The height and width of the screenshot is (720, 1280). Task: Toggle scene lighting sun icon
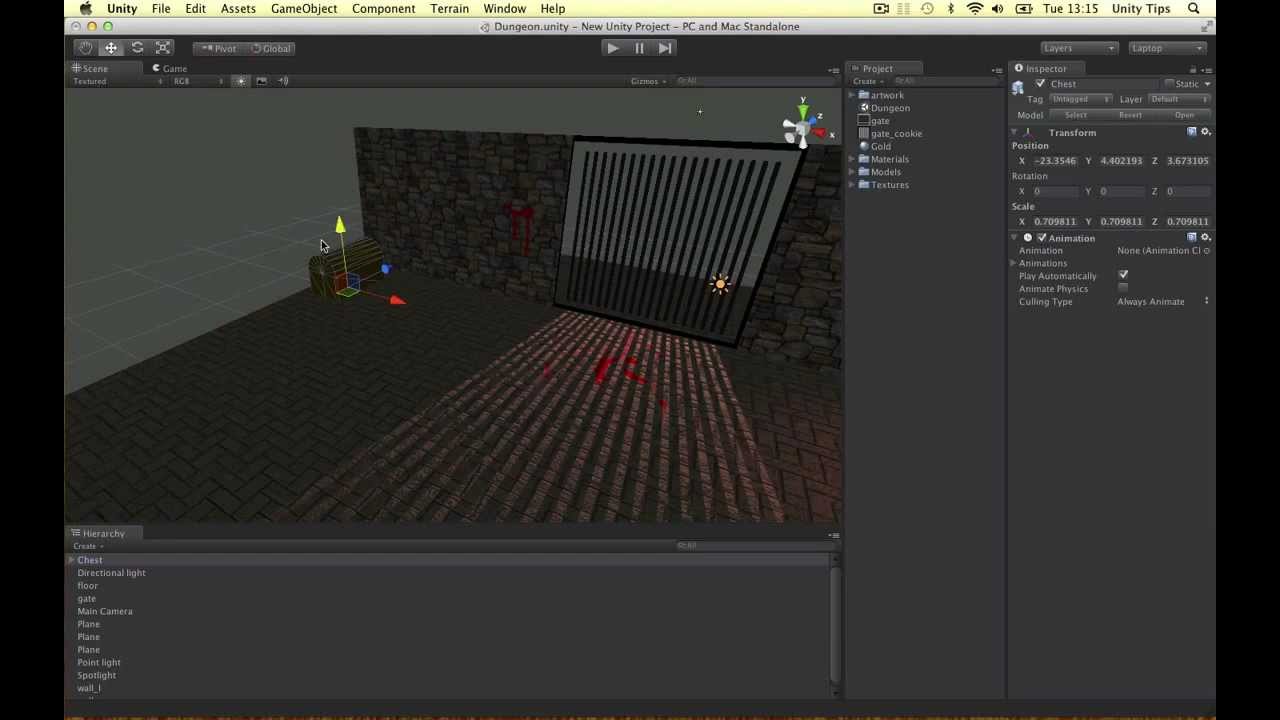(240, 81)
